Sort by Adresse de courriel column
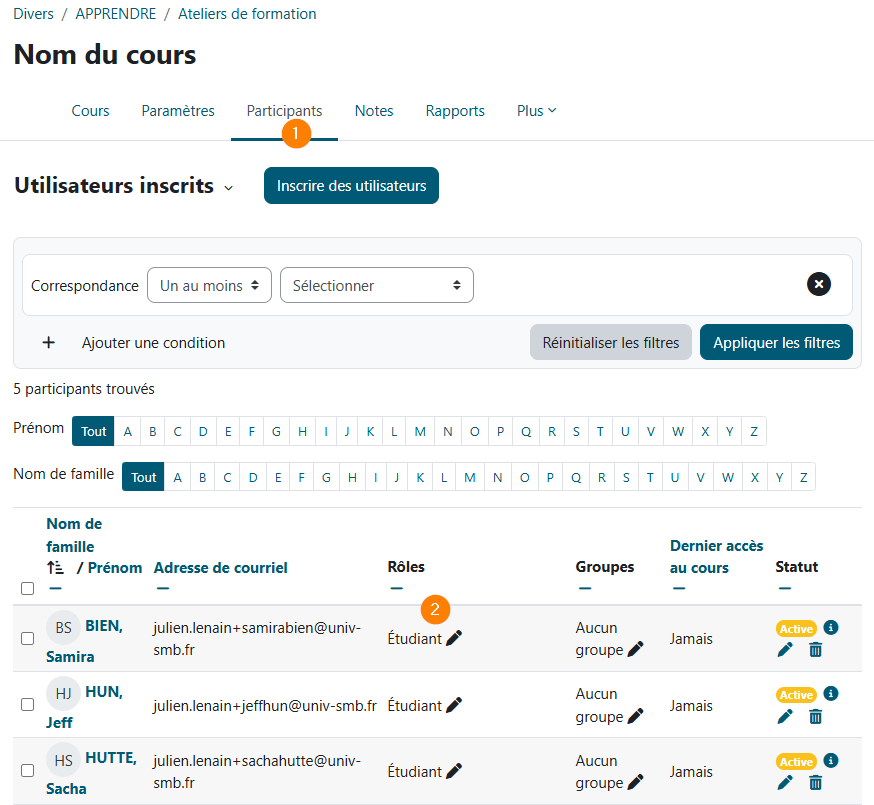This screenshot has height=805, width=874. click(221, 568)
